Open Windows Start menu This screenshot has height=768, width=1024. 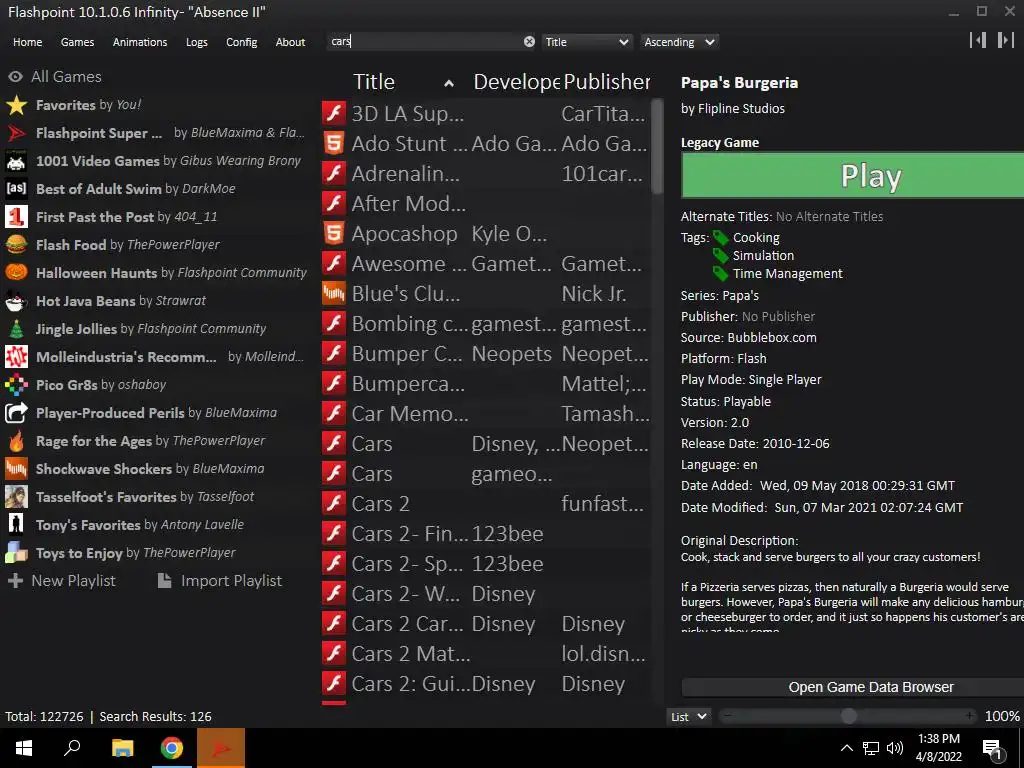tap(24, 748)
